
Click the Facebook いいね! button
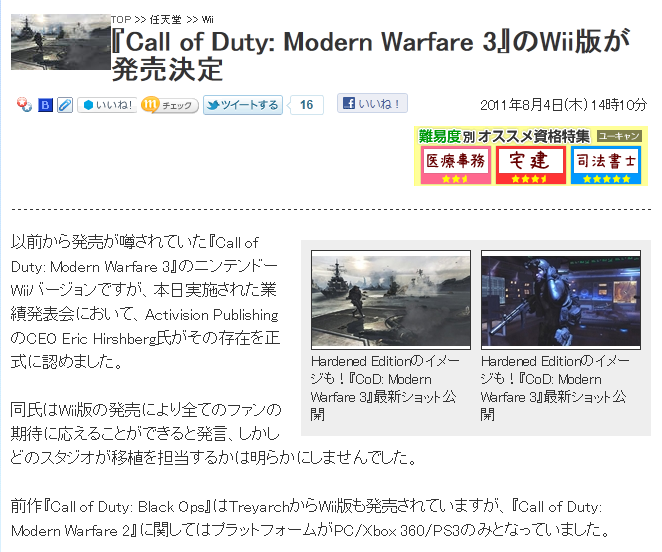tap(372, 103)
